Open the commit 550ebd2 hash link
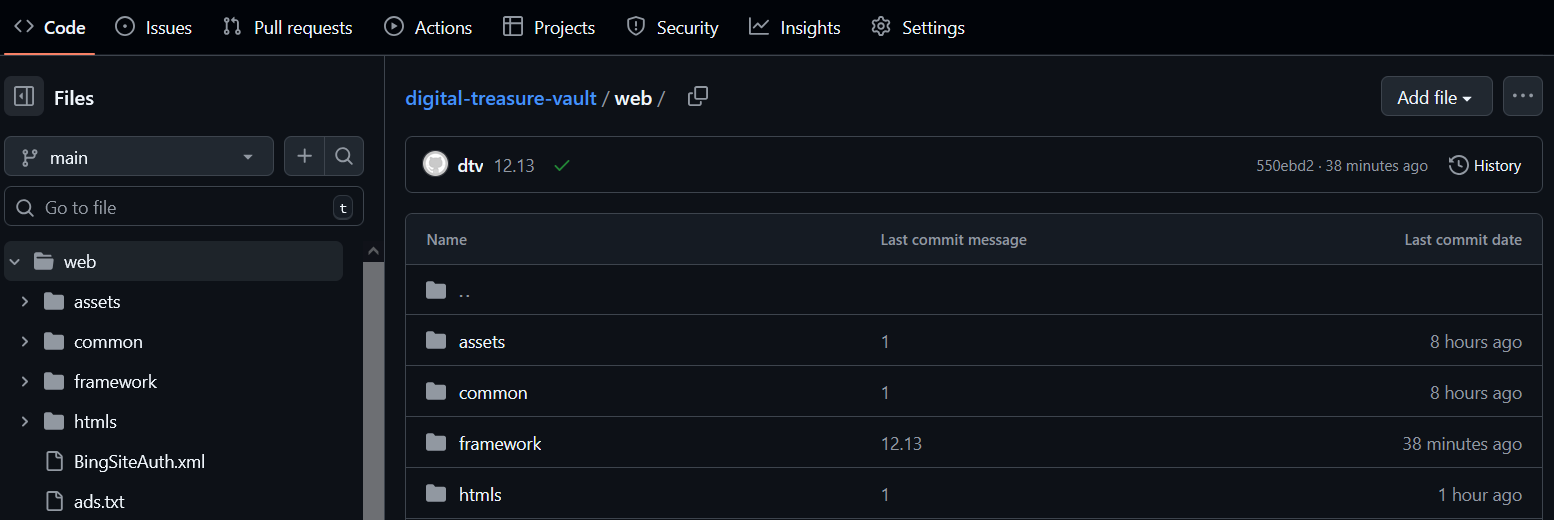The height and width of the screenshot is (520, 1554). (1285, 166)
